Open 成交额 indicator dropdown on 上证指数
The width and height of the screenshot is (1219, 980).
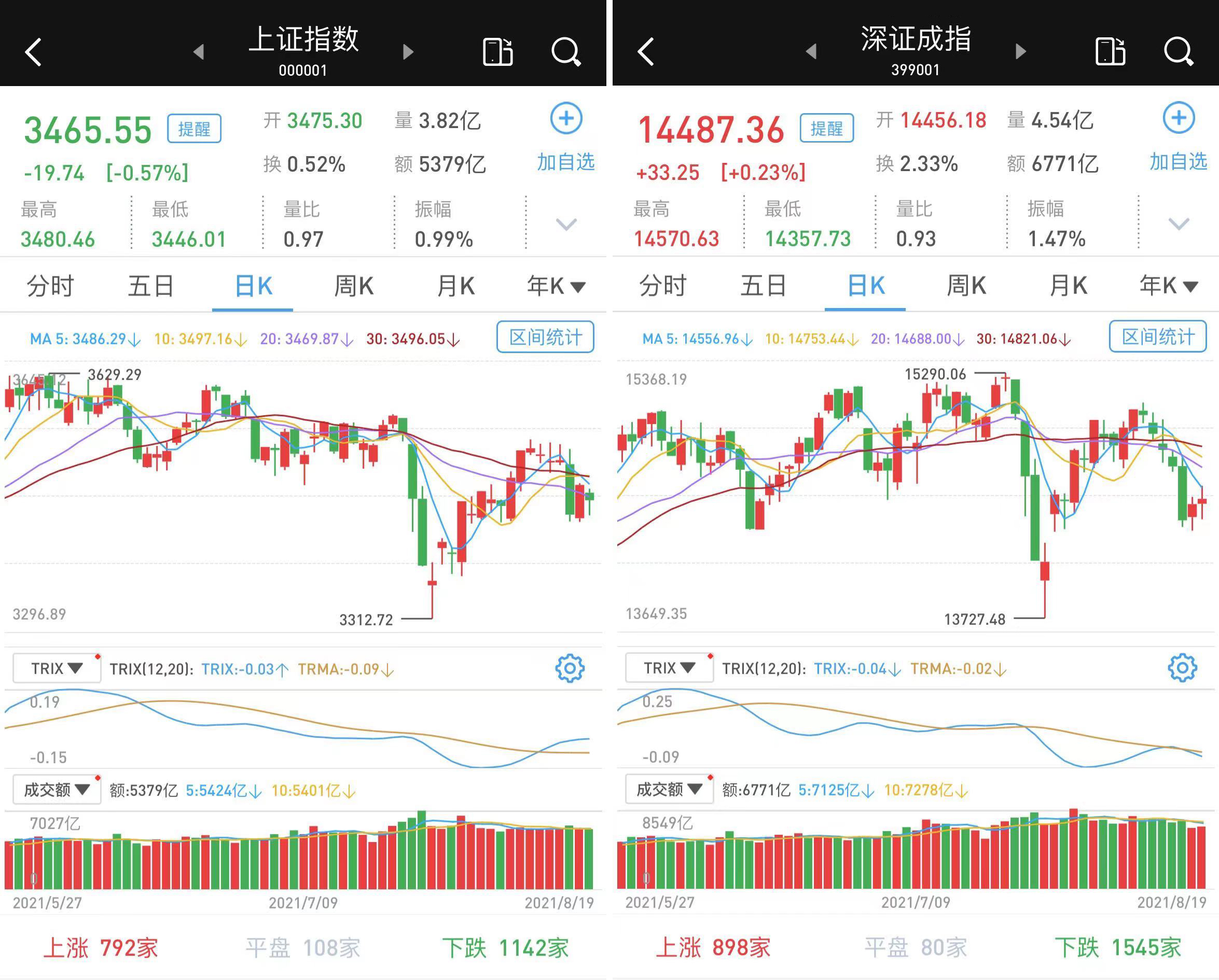pyautogui.click(x=57, y=790)
